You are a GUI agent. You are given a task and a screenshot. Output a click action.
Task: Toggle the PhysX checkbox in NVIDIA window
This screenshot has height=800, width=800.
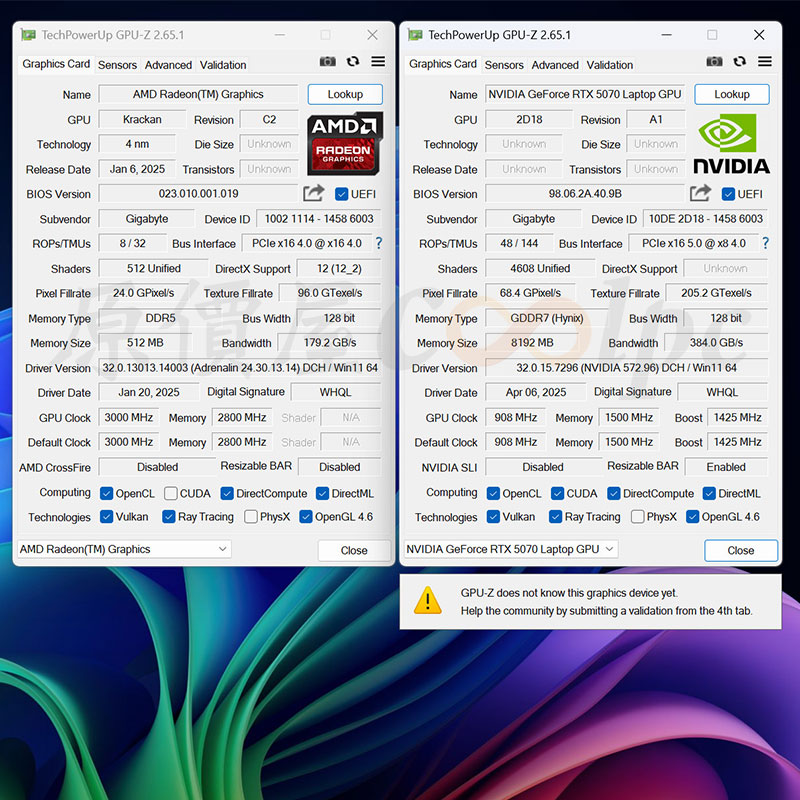coord(638,517)
